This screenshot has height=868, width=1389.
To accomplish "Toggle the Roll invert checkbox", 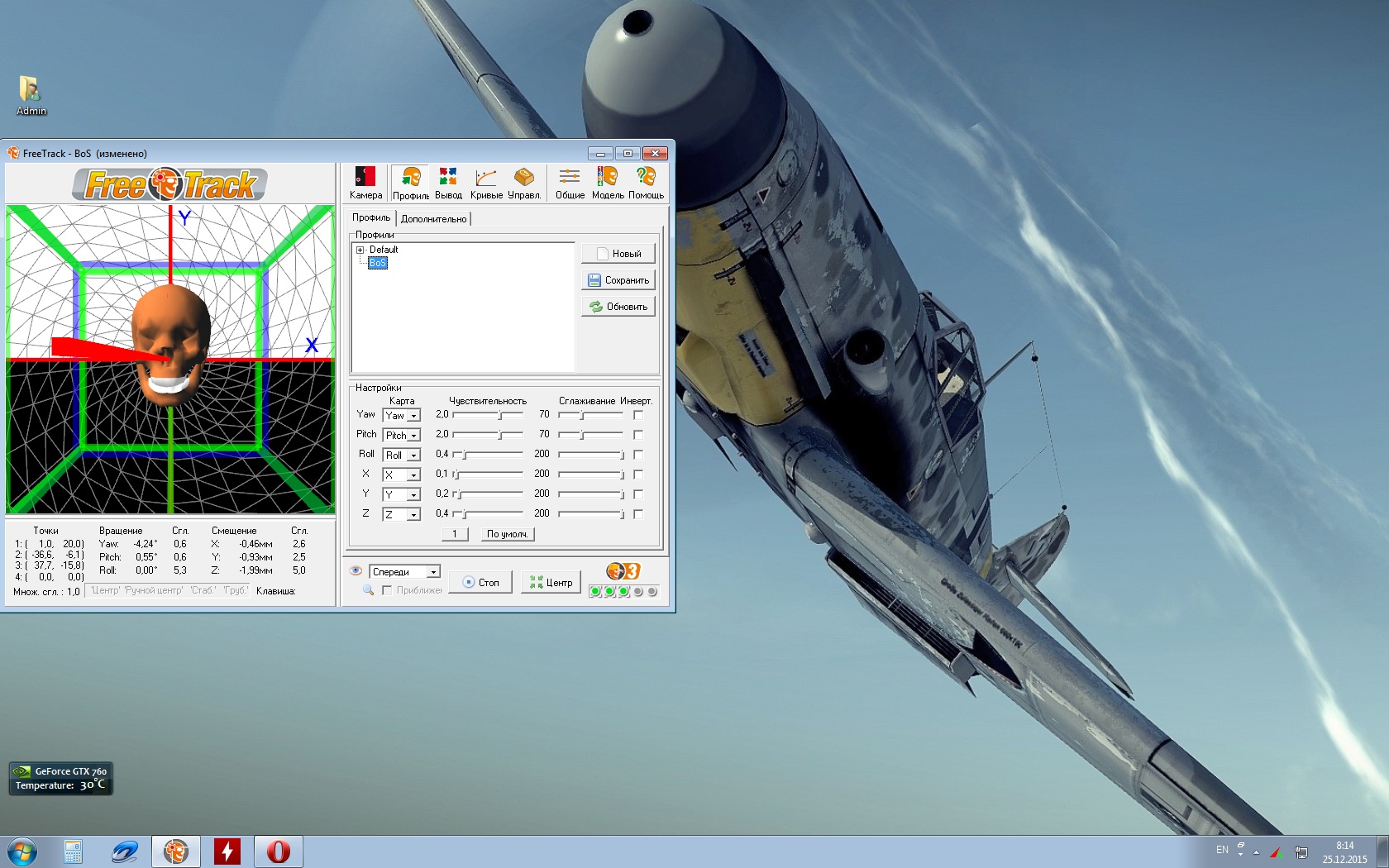I will point(638,455).
